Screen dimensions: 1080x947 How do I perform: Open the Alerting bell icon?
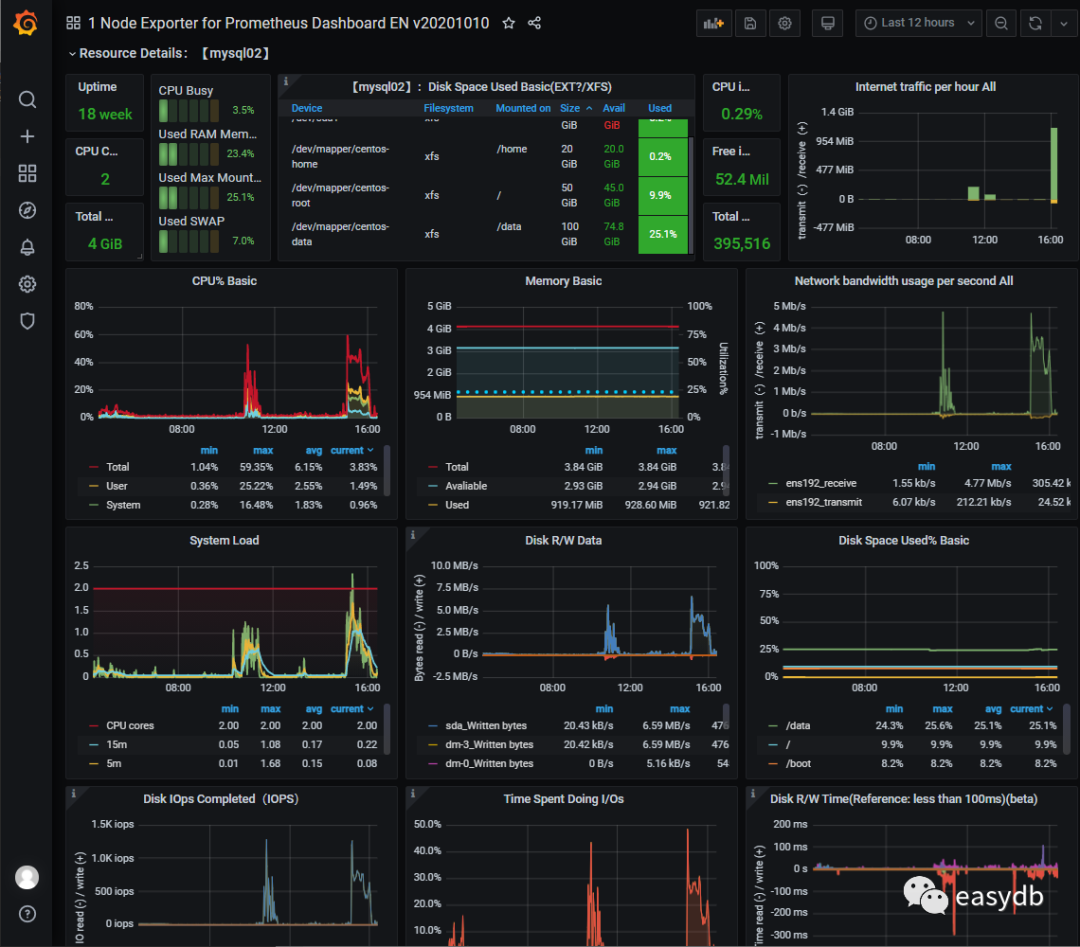point(27,247)
